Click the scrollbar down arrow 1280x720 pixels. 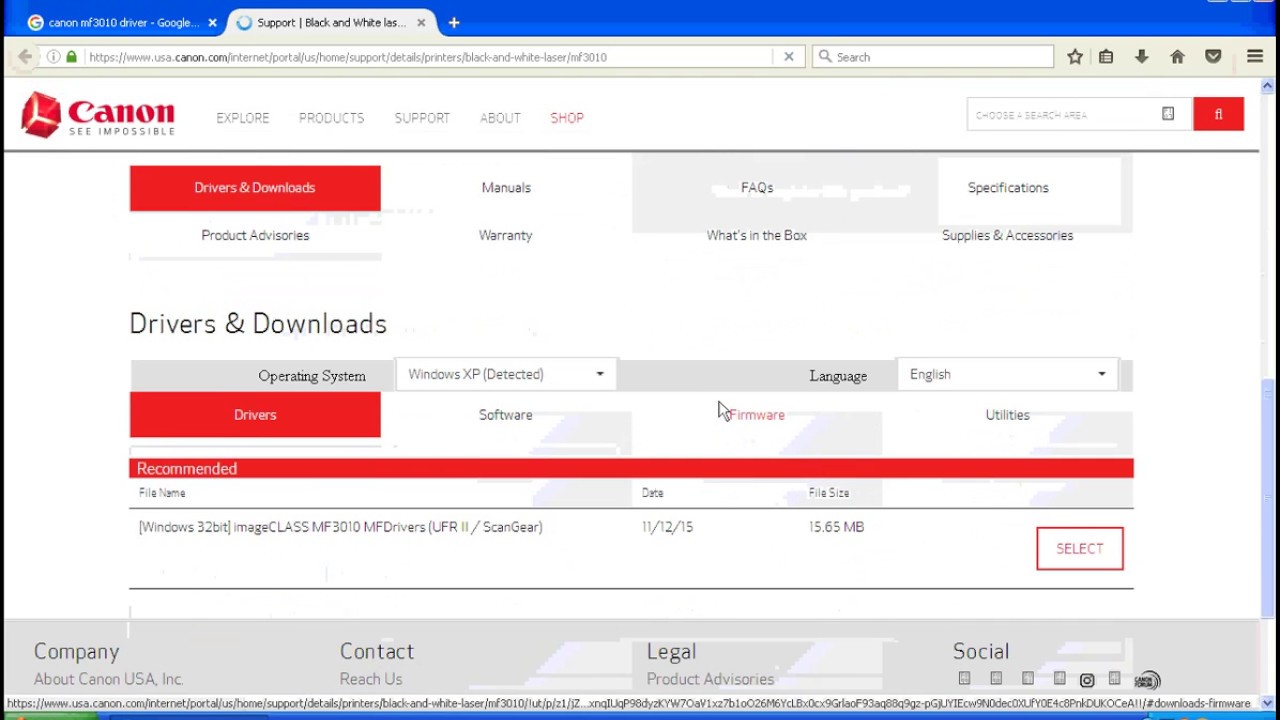pyautogui.click(x=1268, y=703)
